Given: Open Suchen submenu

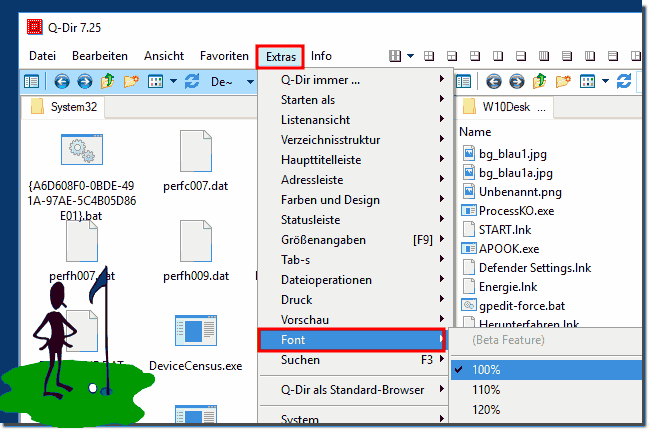Looking at the screenshot, I should coord(353,360).
